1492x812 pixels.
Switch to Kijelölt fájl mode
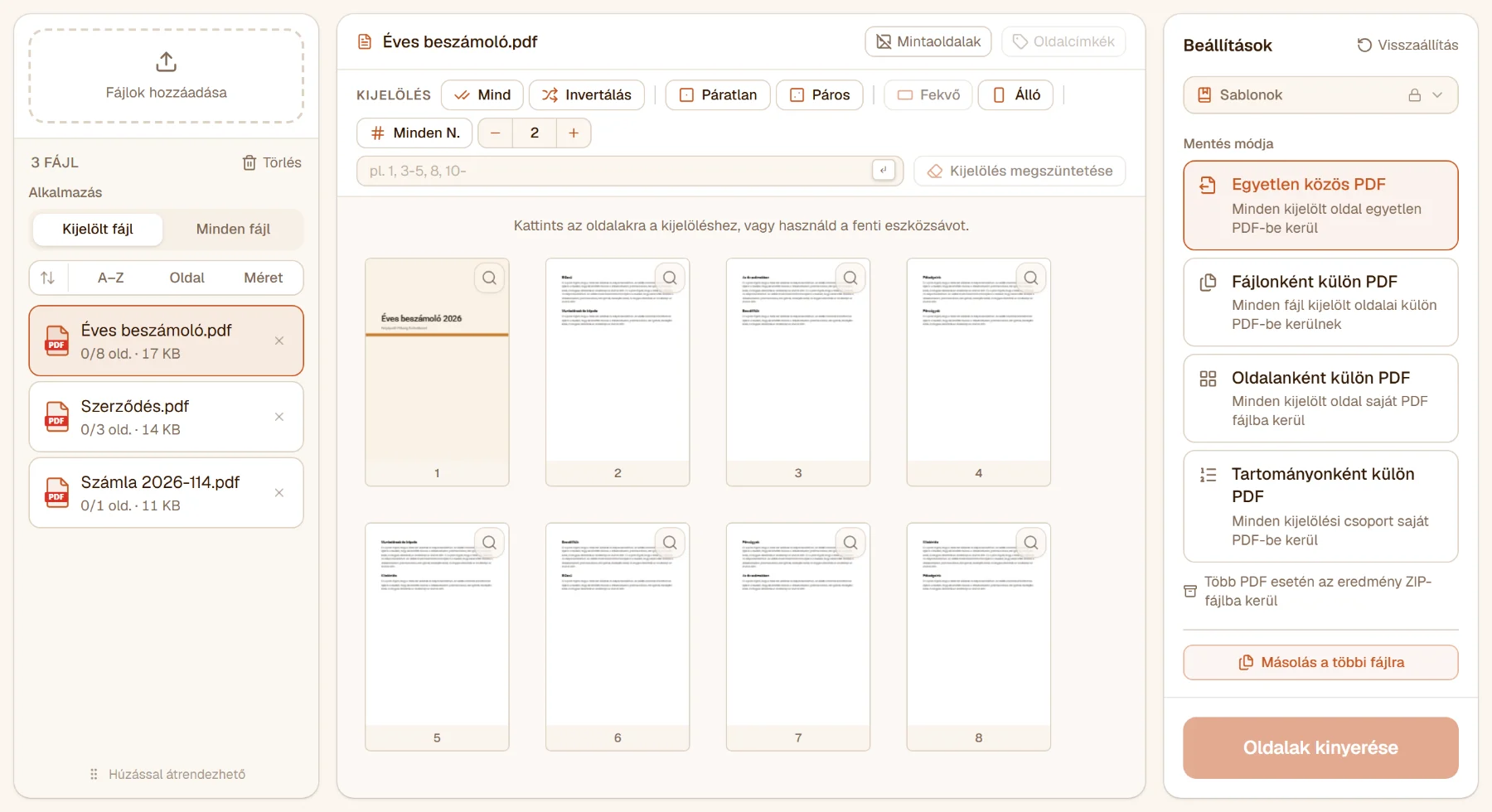pyautogui.click(x=98, y=229)
